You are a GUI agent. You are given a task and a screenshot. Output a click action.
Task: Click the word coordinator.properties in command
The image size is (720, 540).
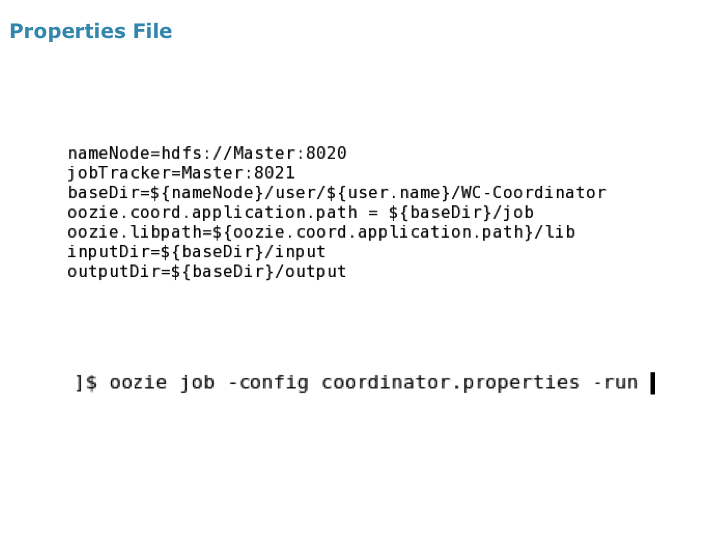click(450, 382)
